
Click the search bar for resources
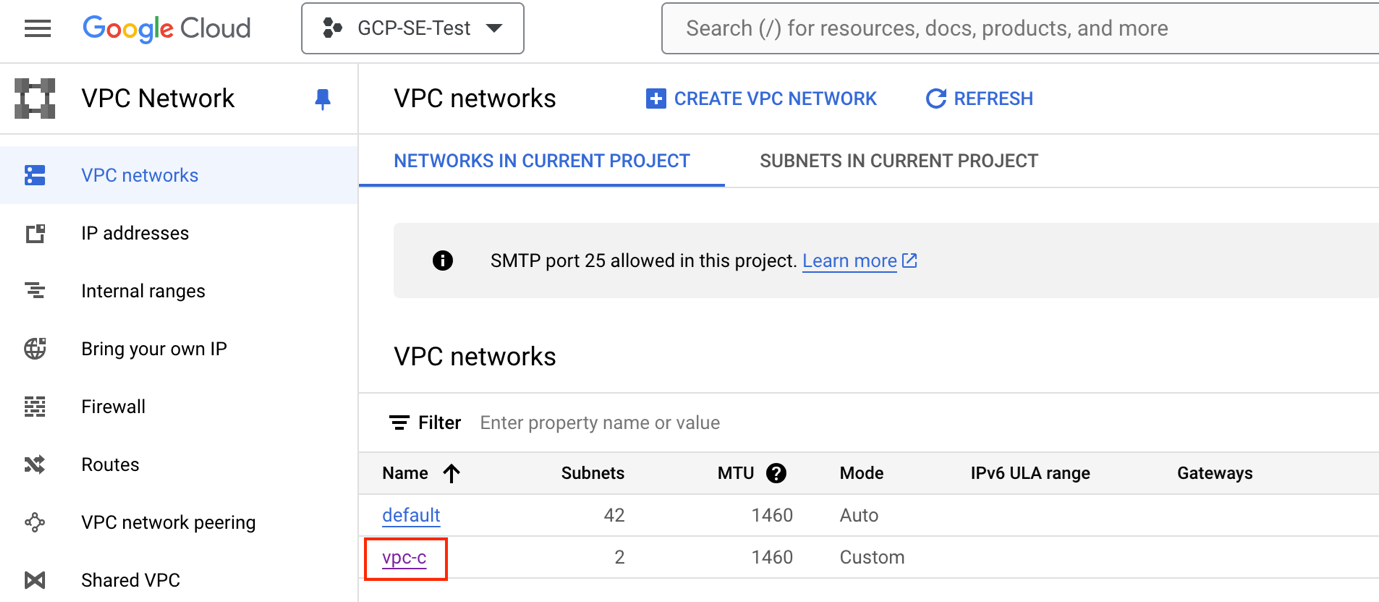point(1020,29)
